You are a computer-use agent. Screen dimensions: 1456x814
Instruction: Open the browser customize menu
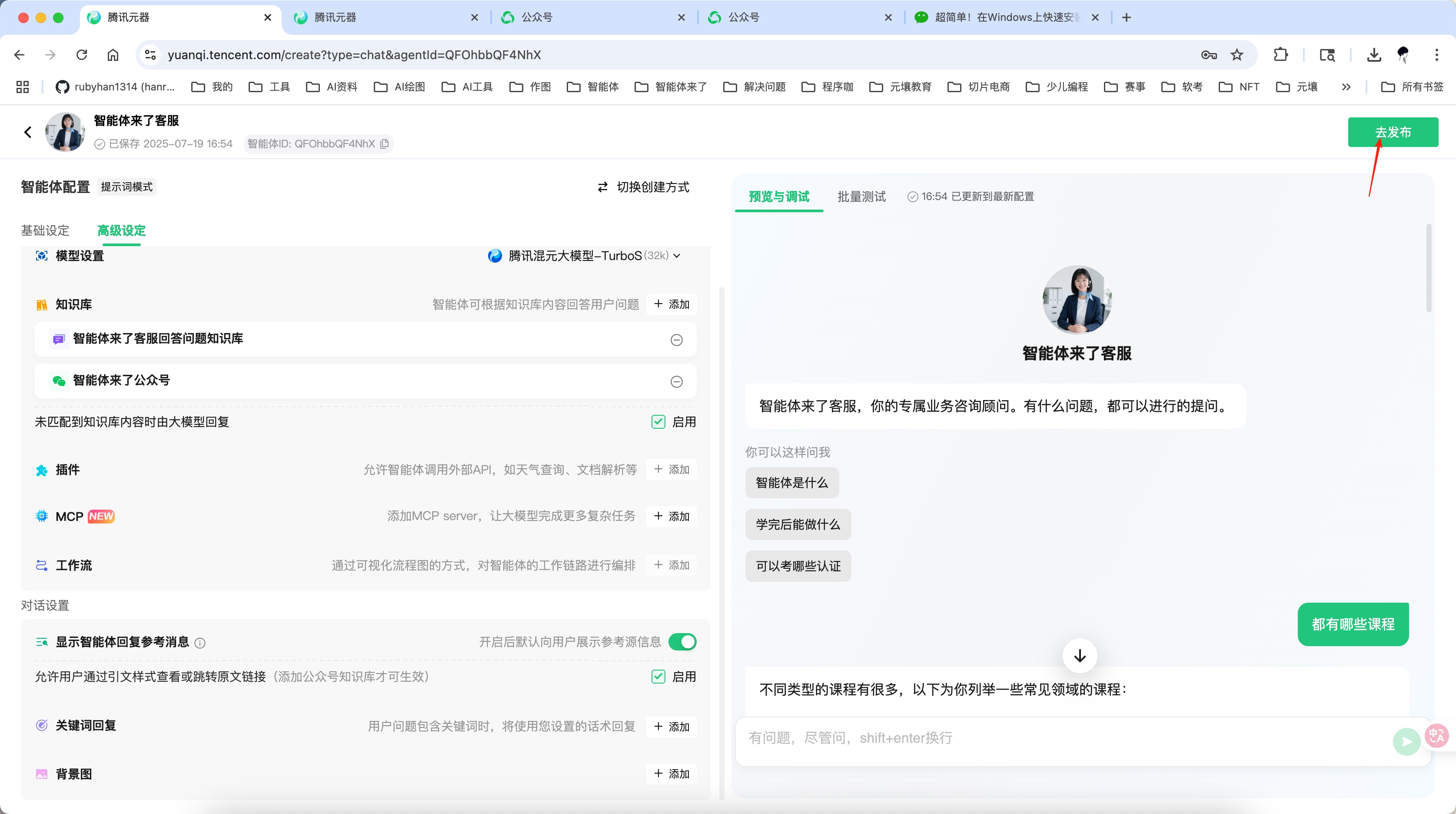[x=1437, y=54]
